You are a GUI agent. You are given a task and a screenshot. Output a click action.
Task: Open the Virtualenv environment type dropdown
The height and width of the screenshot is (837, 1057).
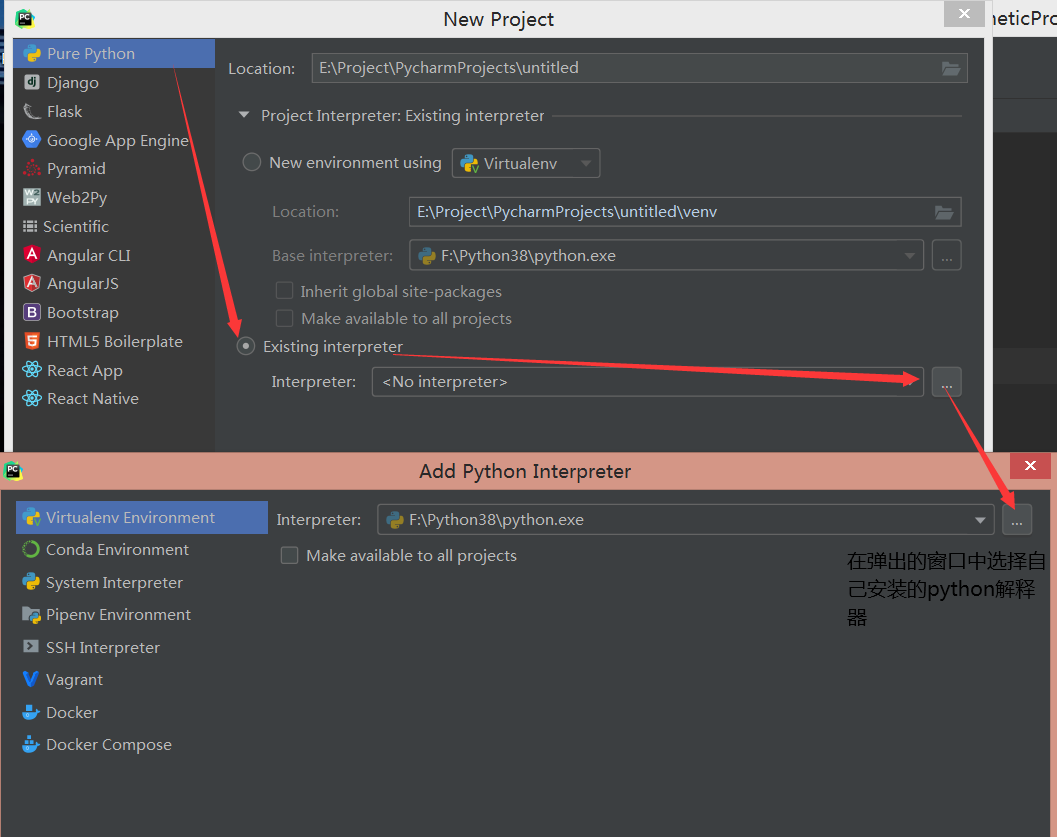coord(526,163)
